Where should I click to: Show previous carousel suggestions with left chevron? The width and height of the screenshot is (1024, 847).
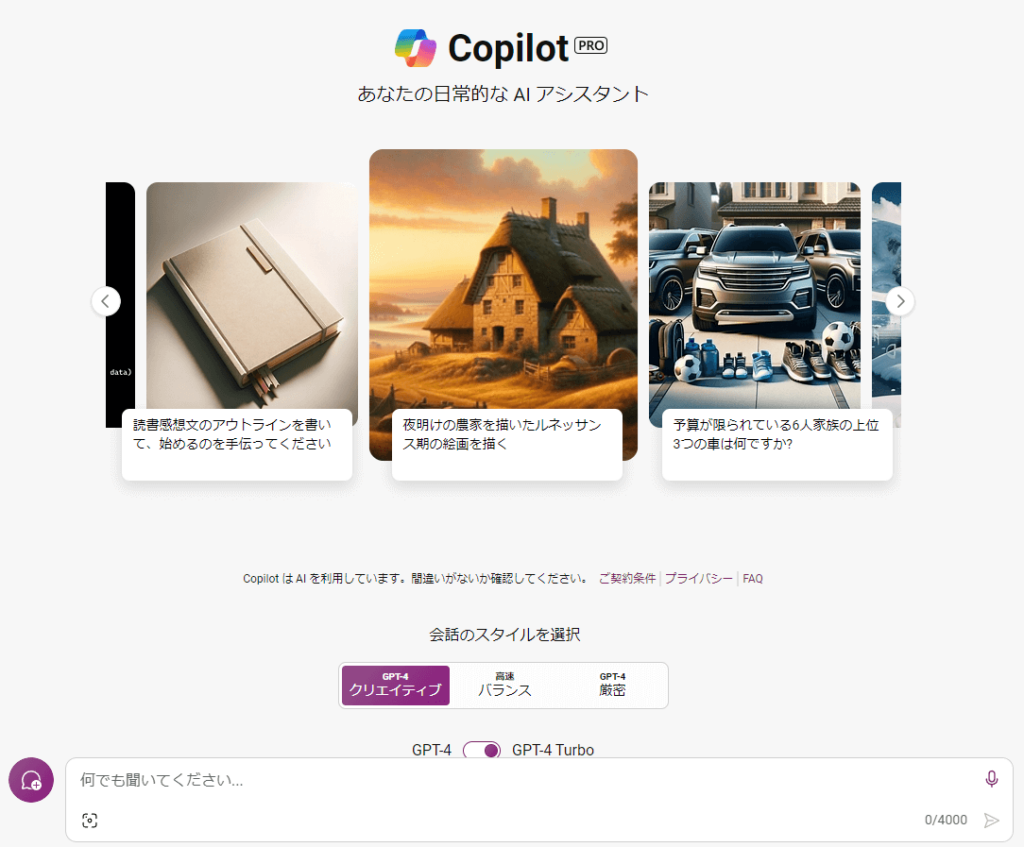point(106,301)
